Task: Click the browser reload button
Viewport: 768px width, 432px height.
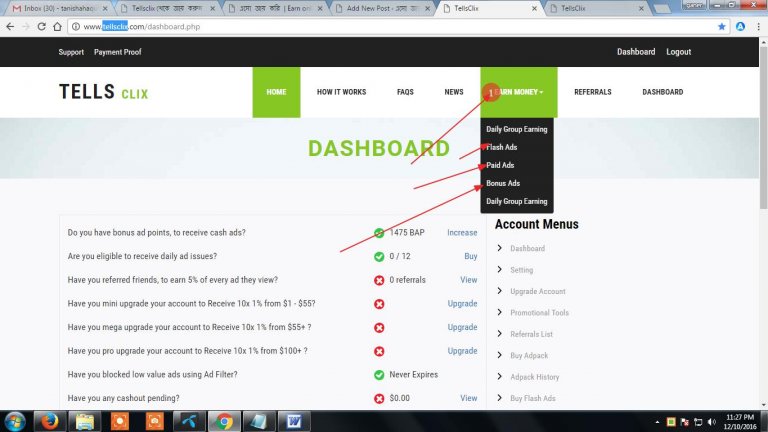Action: click(50, 26)
